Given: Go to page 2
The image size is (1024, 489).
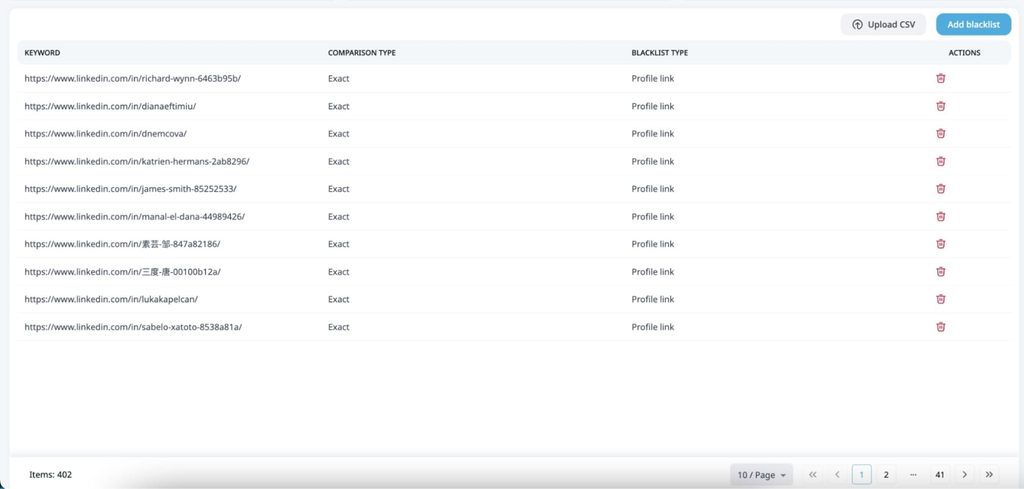Looking at the screenshot, I should (886, 475).
